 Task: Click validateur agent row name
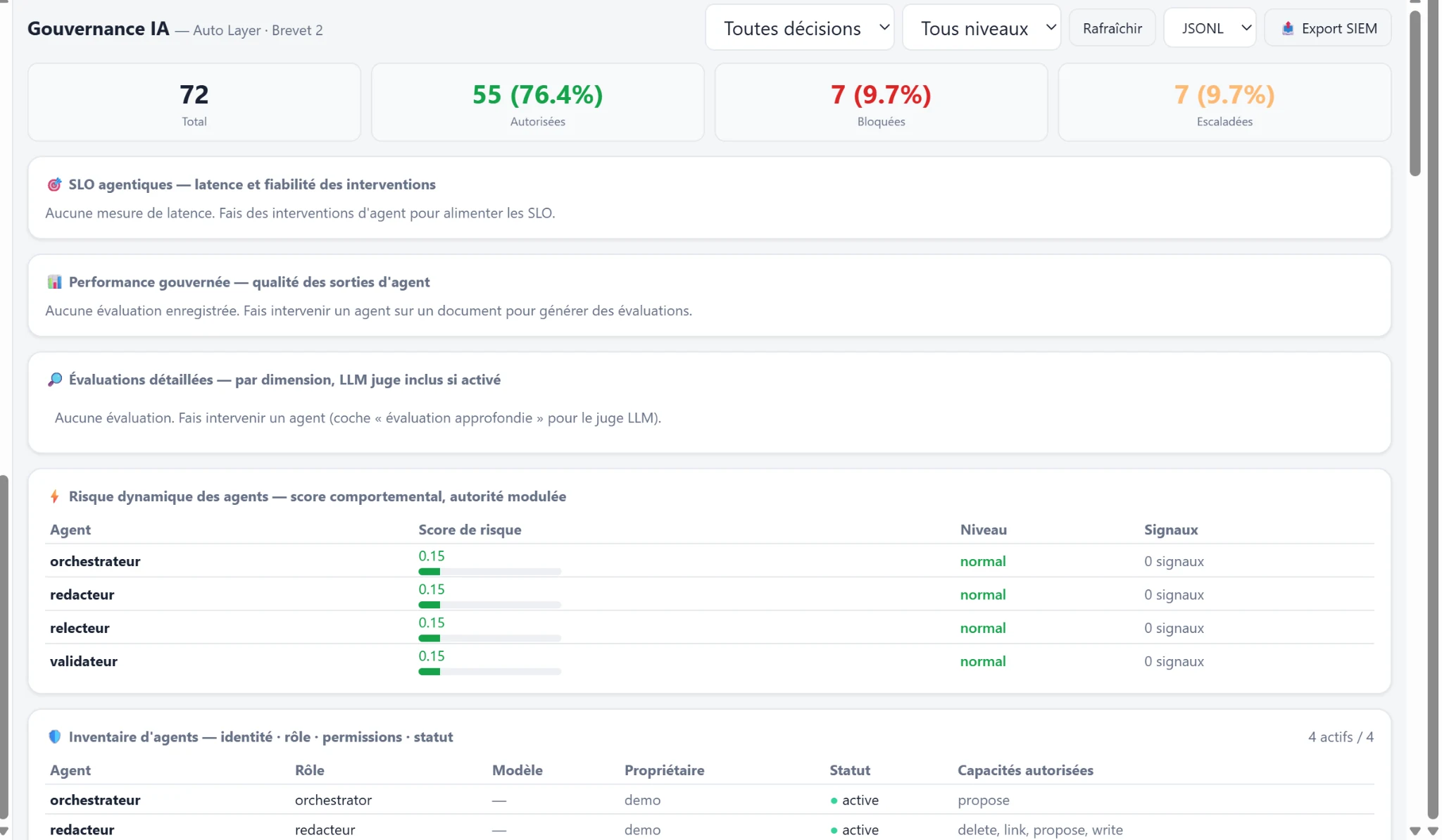83,662
